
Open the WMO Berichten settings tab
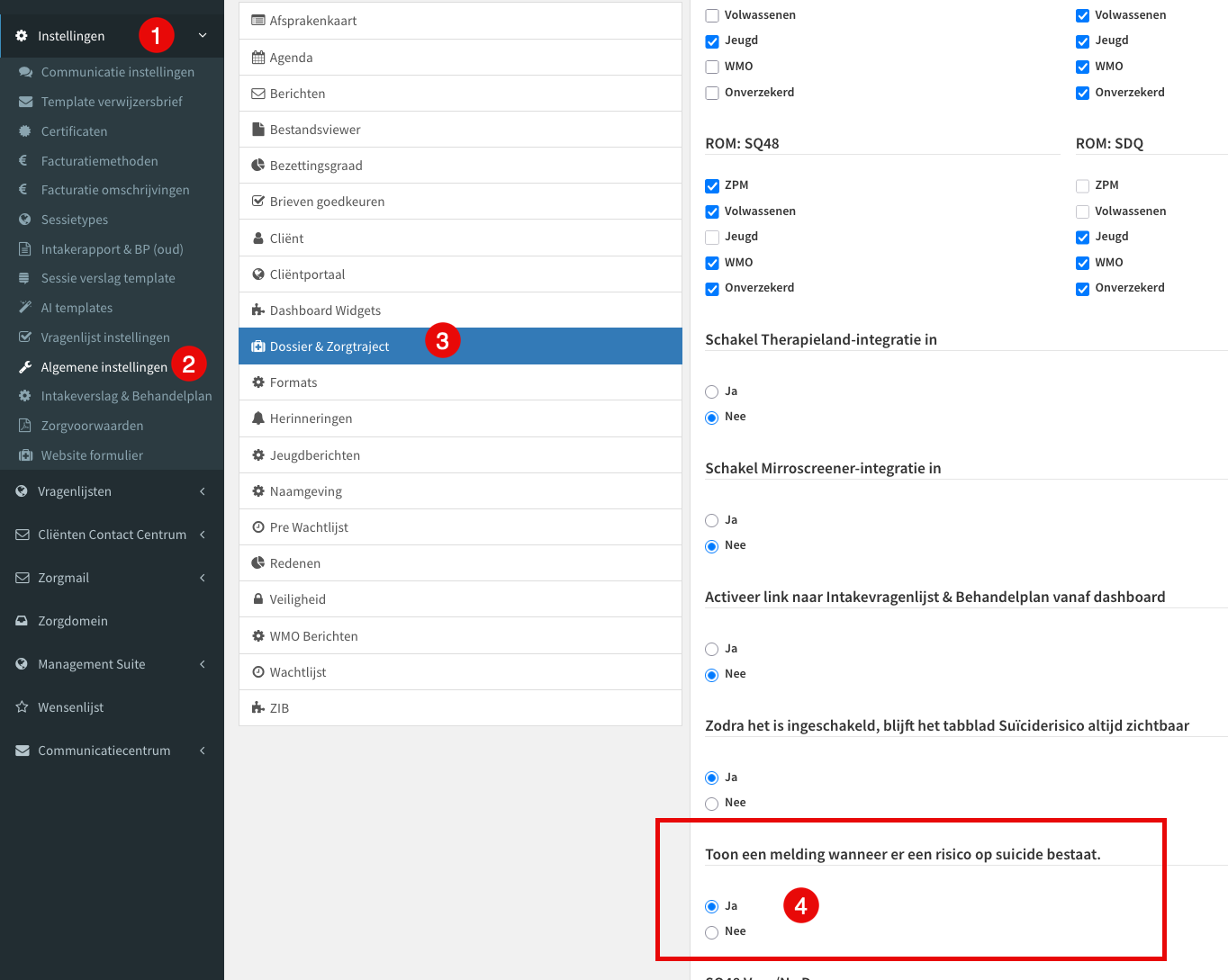tap(460, 636)
